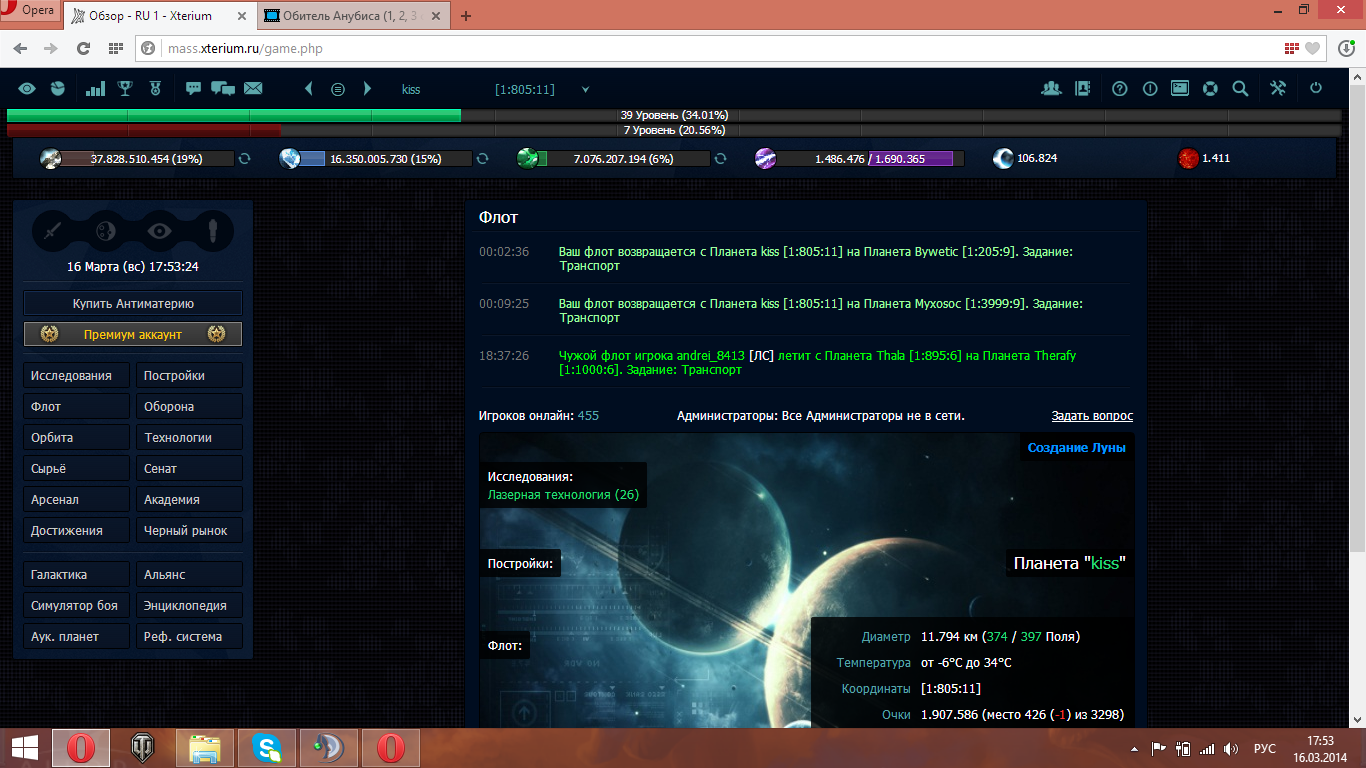
Task: Click Задать вопрос link
Action: point(1092,416)
